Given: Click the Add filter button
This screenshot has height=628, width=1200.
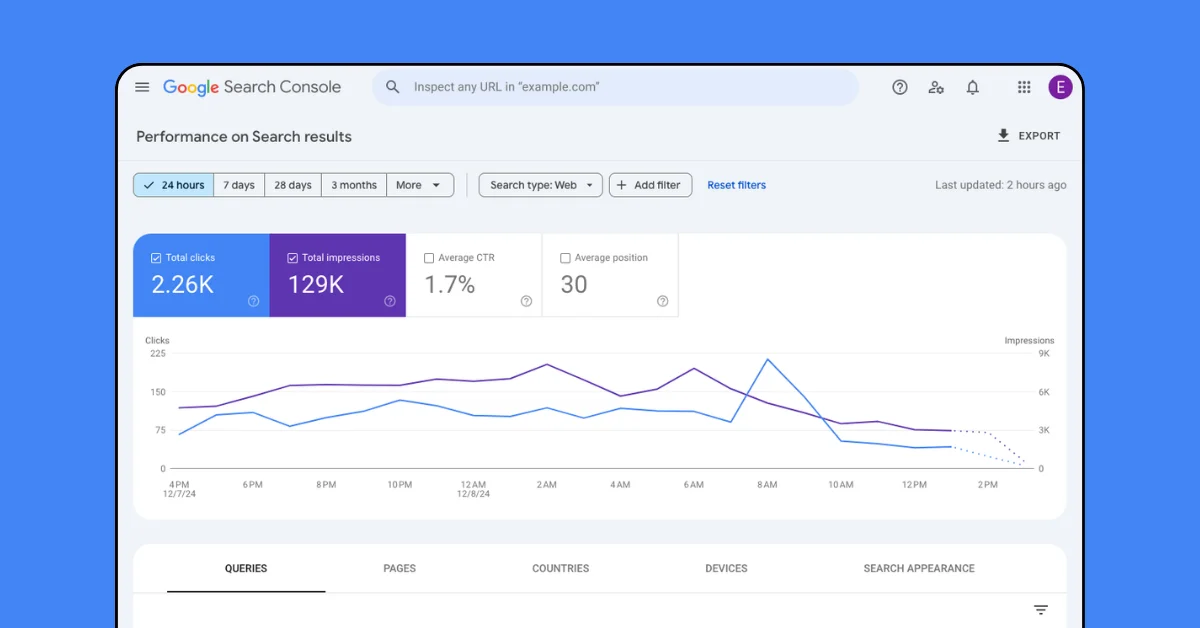Looking at the screenshot, I should (x=650, y=185).
